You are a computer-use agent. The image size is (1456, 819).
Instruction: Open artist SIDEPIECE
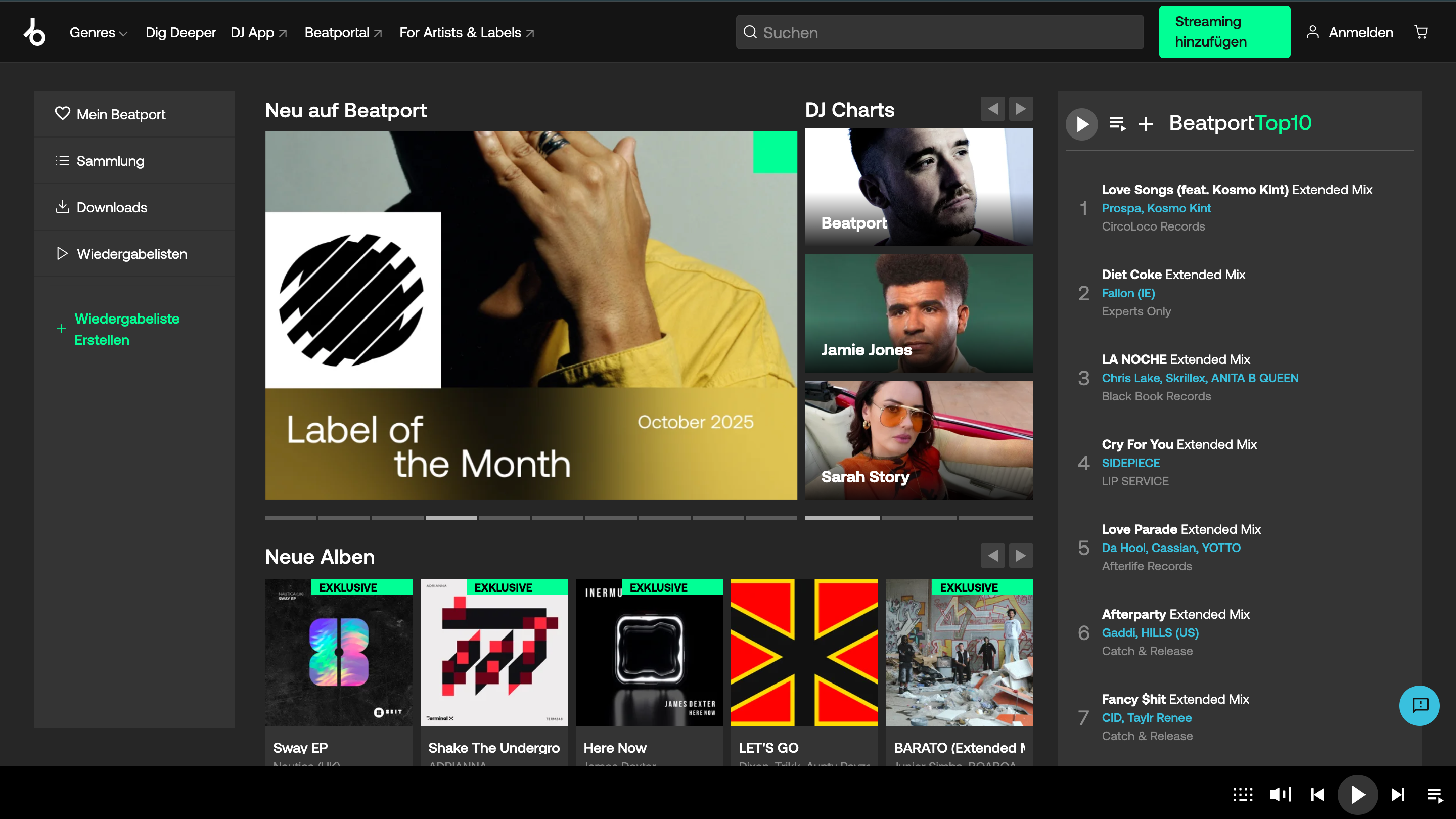point(1130,463)
